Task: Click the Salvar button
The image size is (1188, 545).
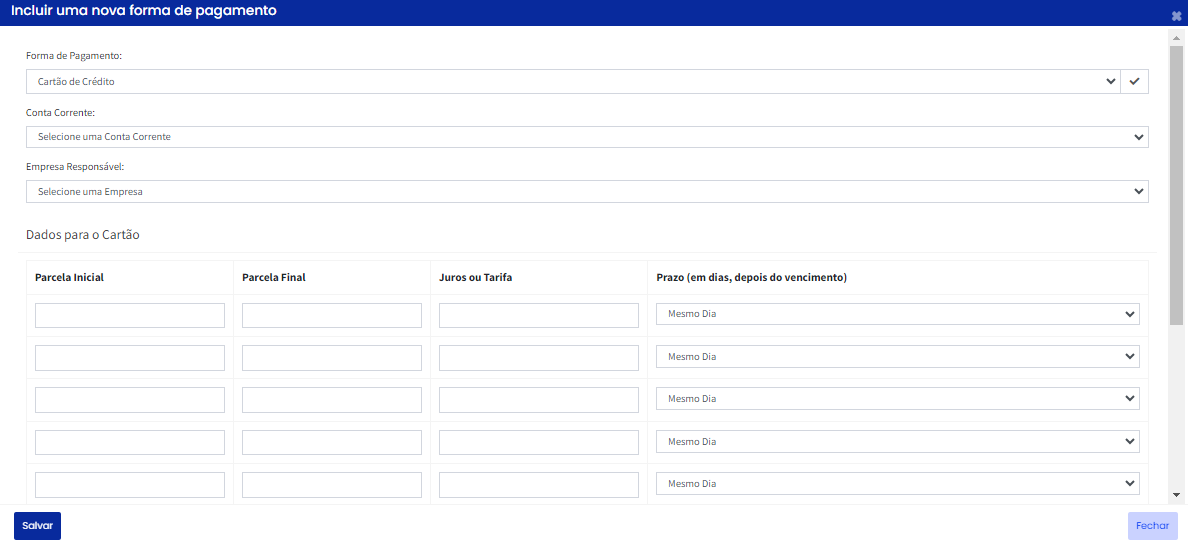Action: point(37,526)
